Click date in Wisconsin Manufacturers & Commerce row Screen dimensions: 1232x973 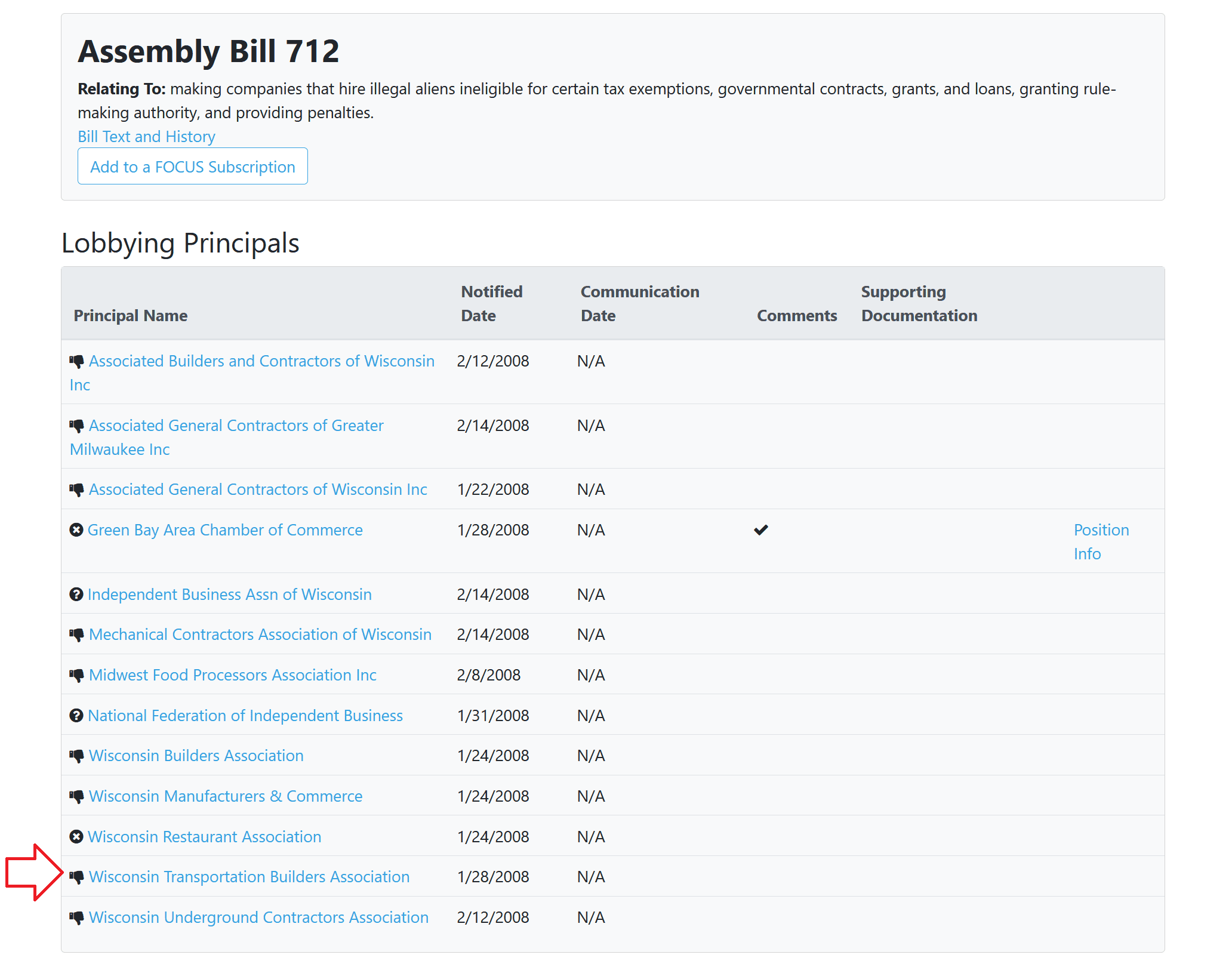click(493, 796)
